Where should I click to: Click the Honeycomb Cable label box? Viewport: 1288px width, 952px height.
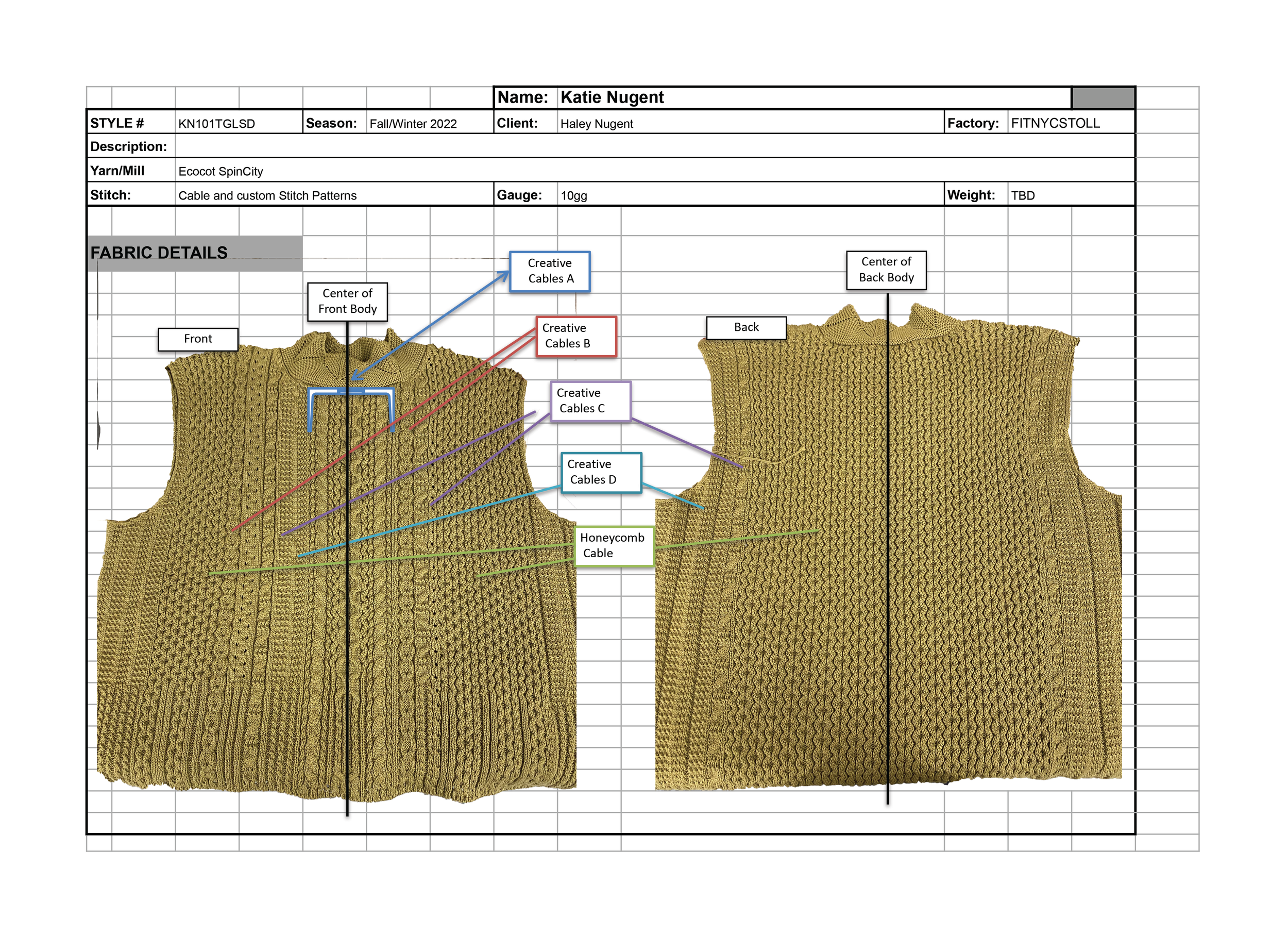(614, 546)
